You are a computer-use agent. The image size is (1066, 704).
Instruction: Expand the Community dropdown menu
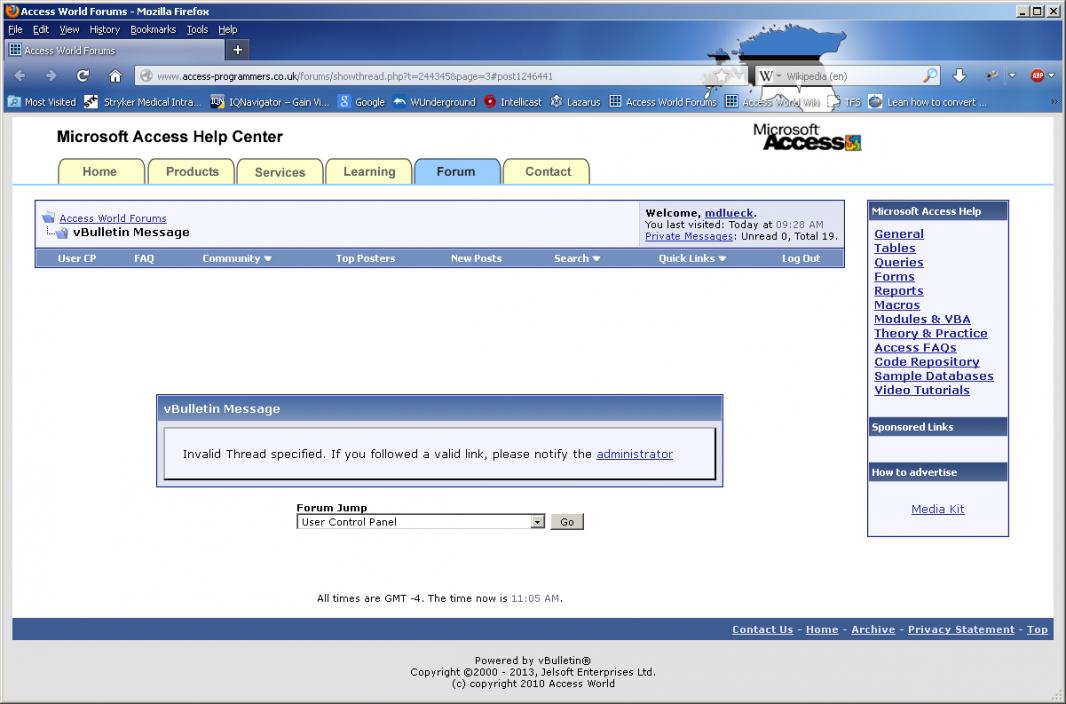(237, 258)
